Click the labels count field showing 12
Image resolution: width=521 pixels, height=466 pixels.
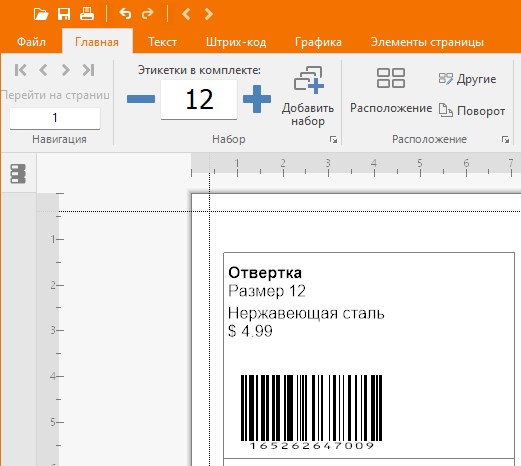tap(199, 99)
